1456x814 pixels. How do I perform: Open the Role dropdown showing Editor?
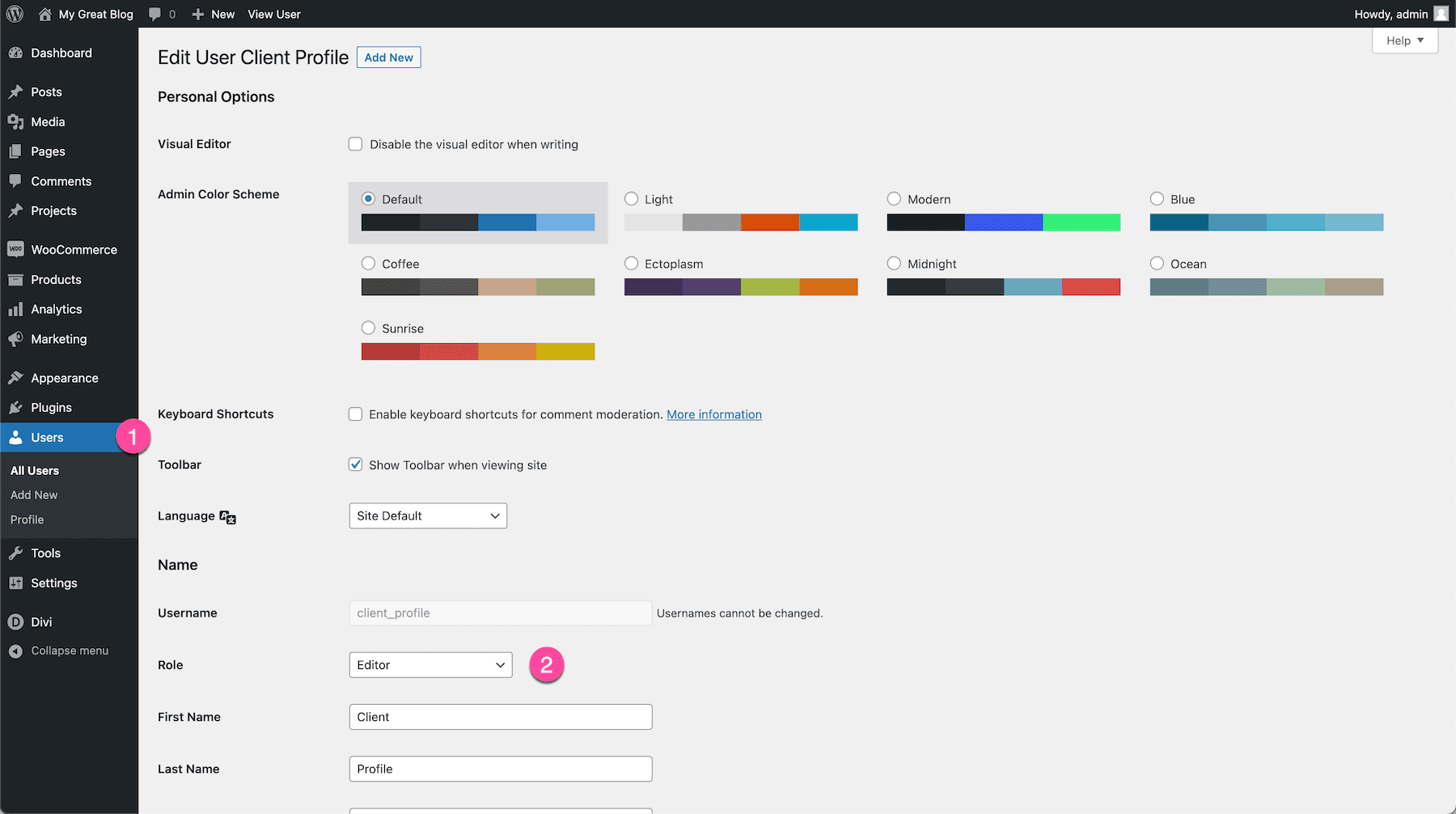pyautogui.click(x=430, y=664)
